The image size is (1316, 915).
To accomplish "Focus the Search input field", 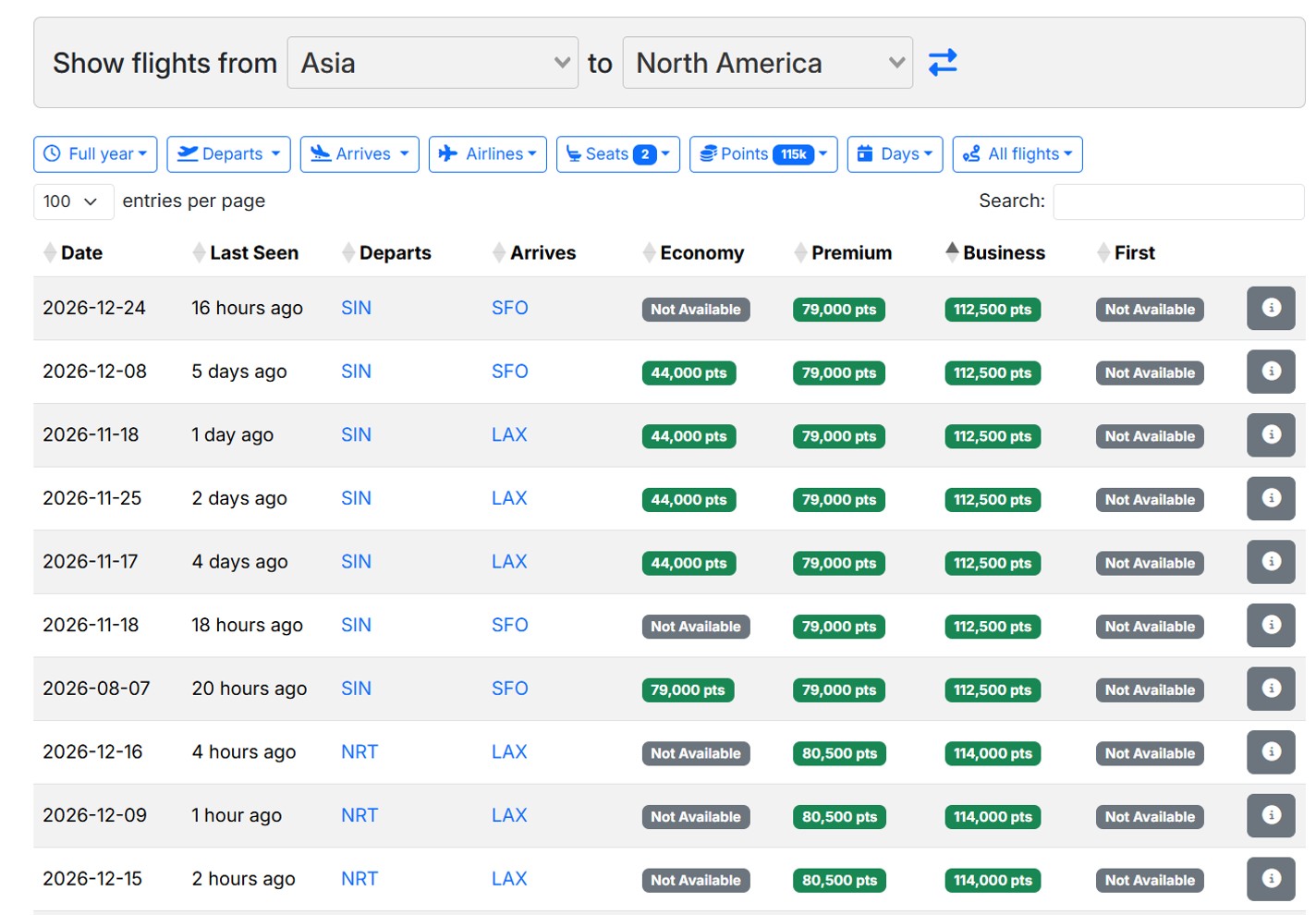I will coord(1177,201).
